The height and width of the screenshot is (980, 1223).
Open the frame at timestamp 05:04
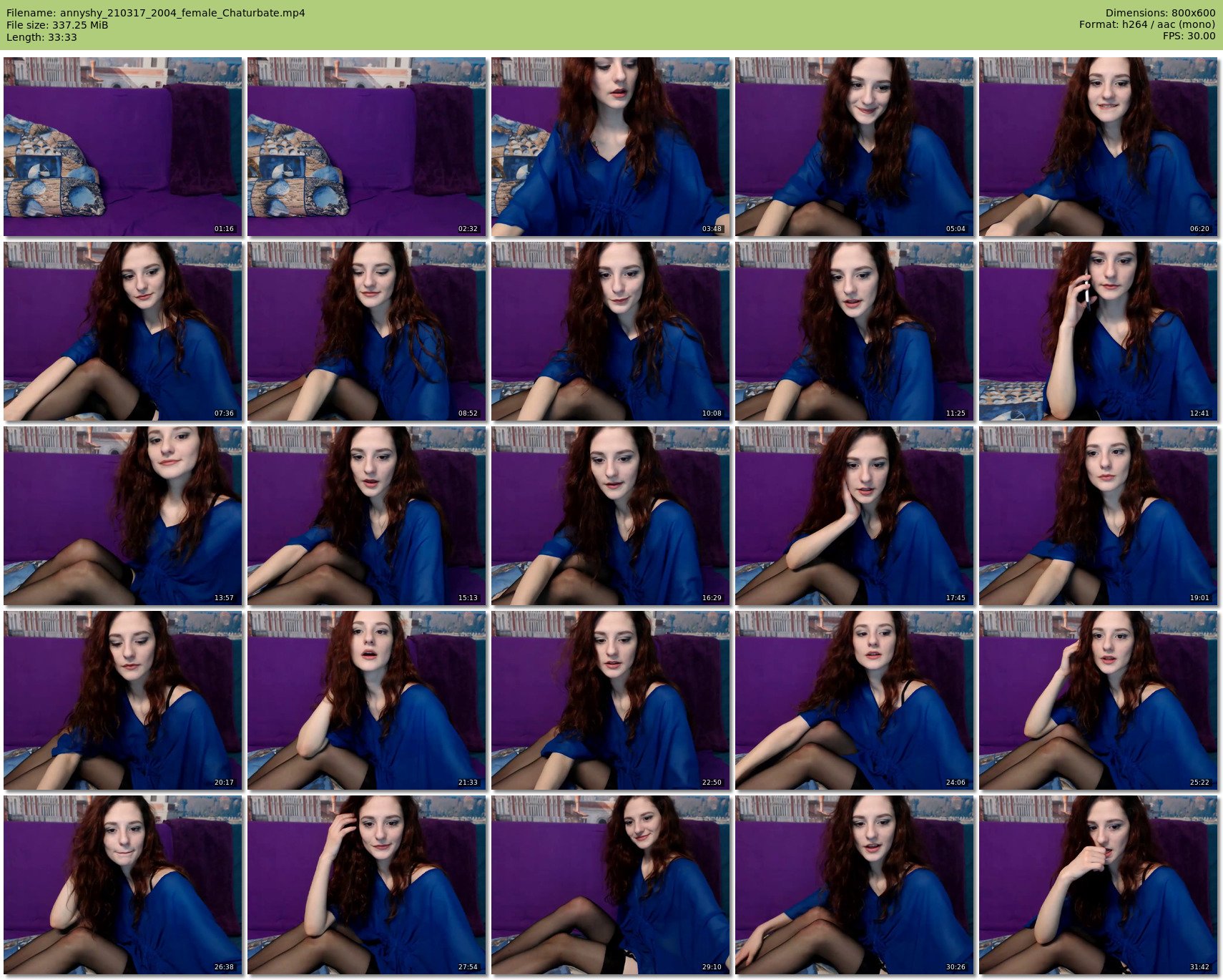click(855, 147)
